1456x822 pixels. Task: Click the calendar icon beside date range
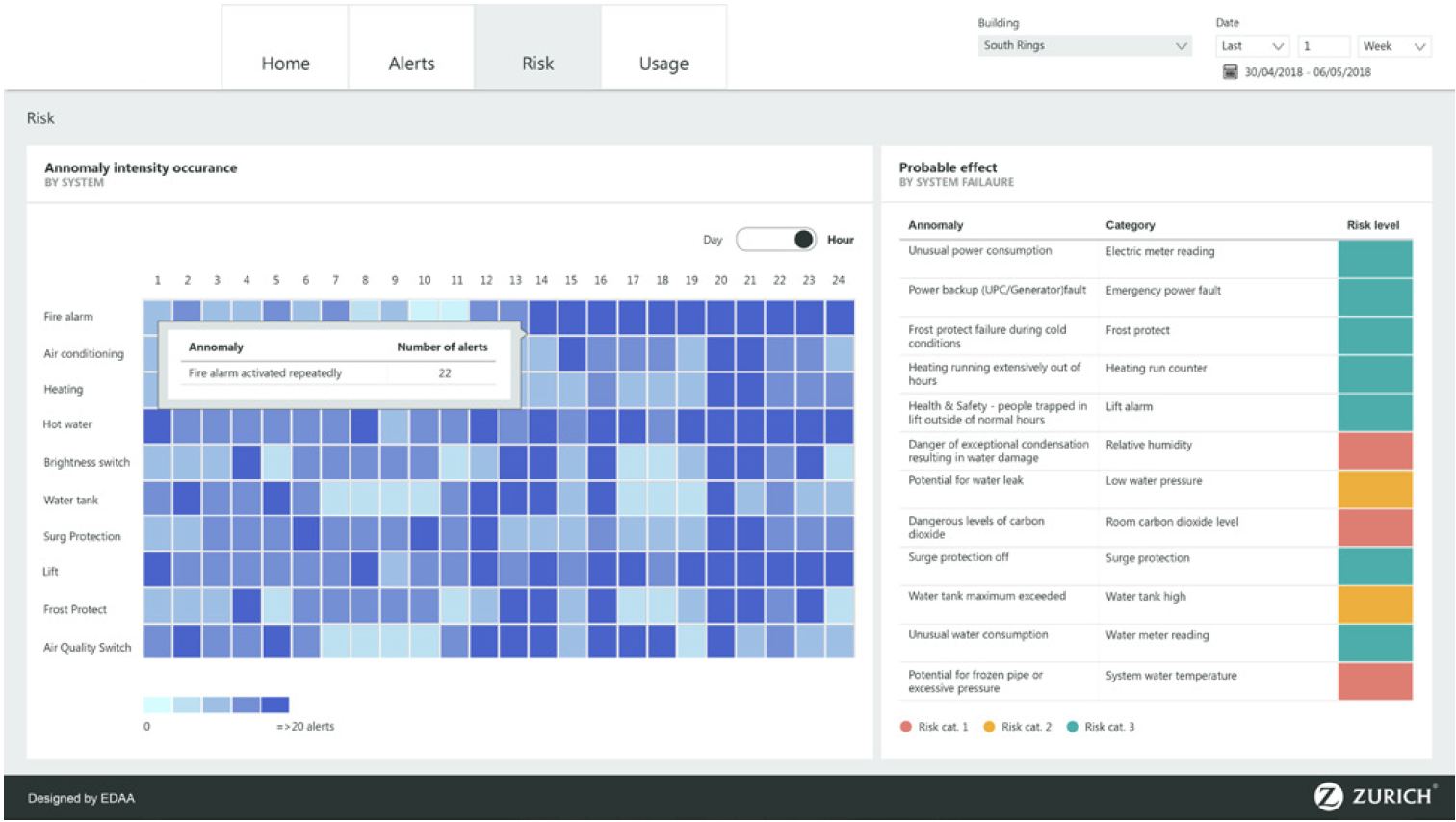(x=1230, y=72)
